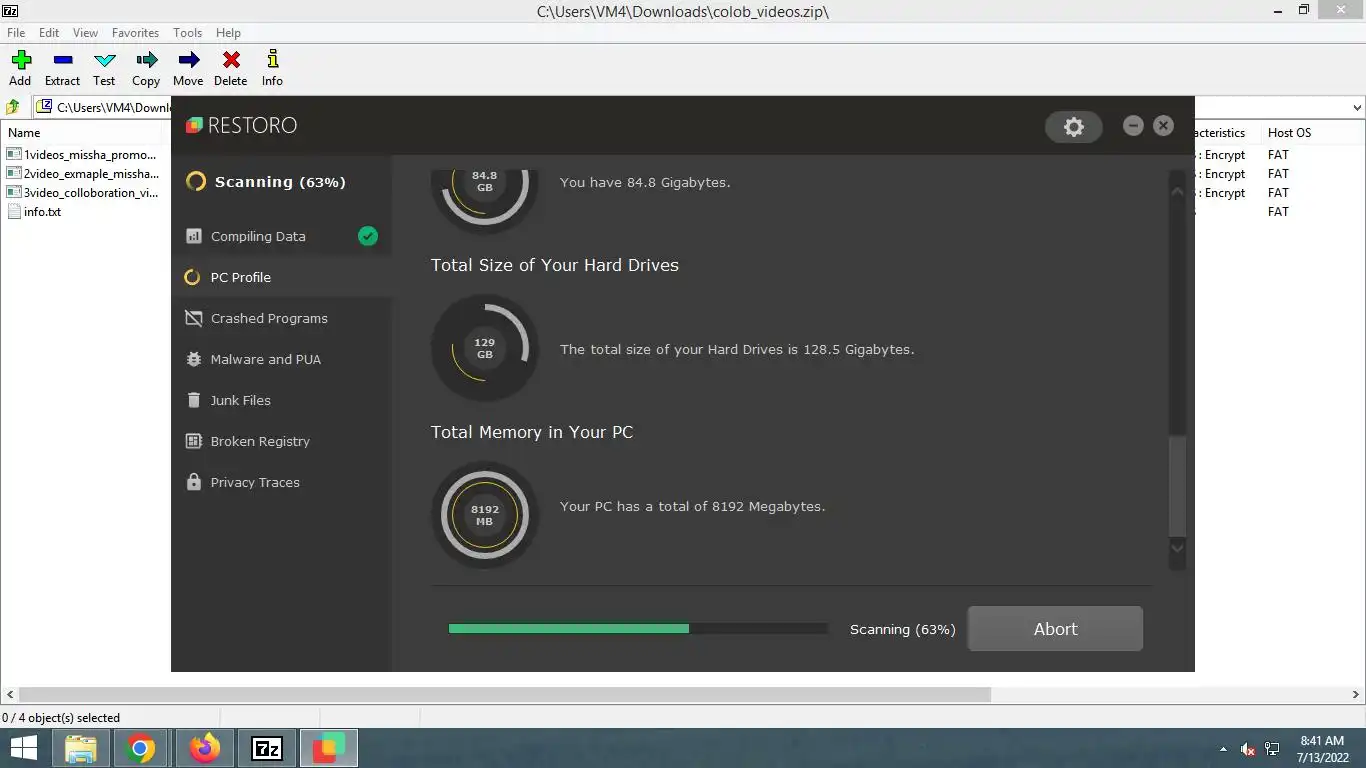Click the Restoro logo icon
1366x768 pixels.
(x=195, y=125)
